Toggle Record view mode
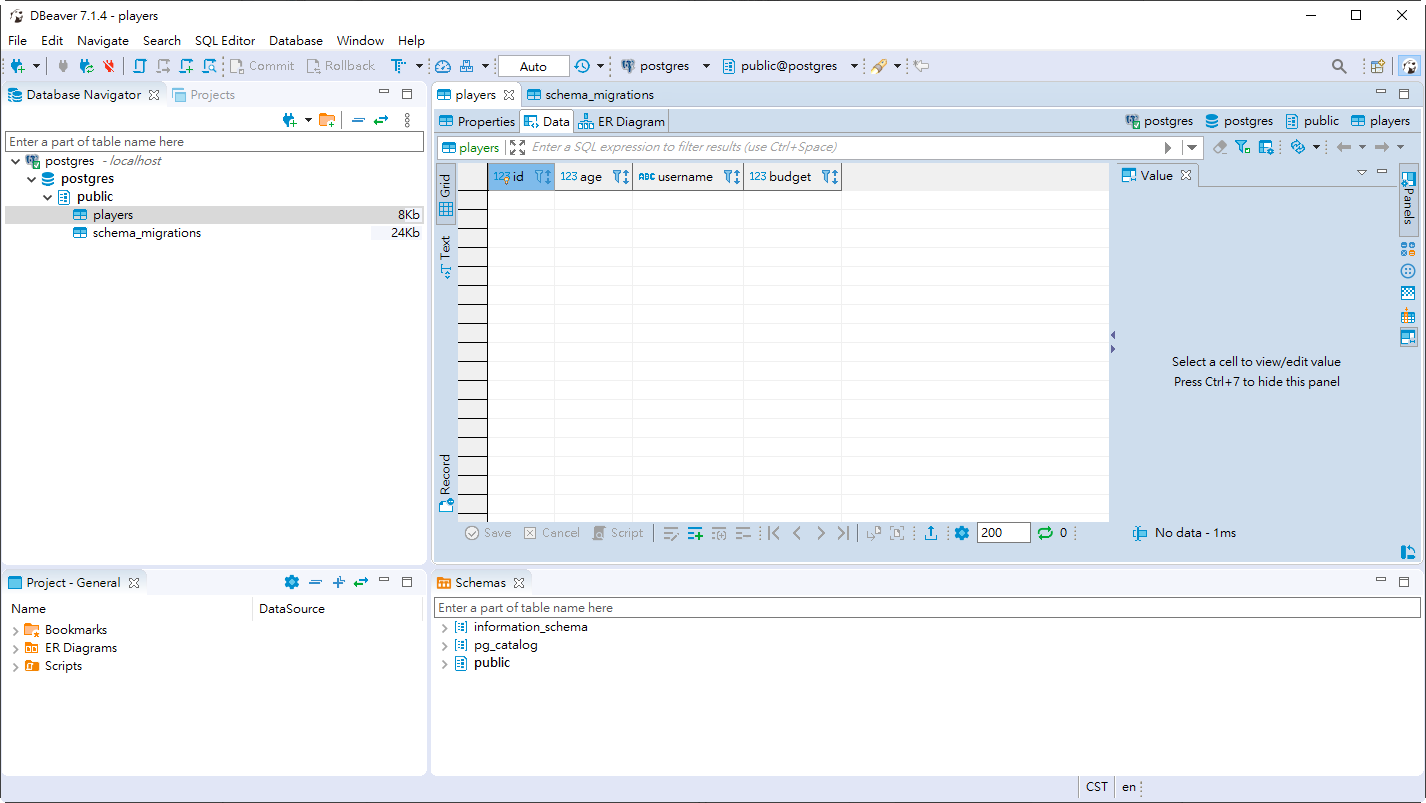Viewport: 1426px width, 803px height. 446,483
